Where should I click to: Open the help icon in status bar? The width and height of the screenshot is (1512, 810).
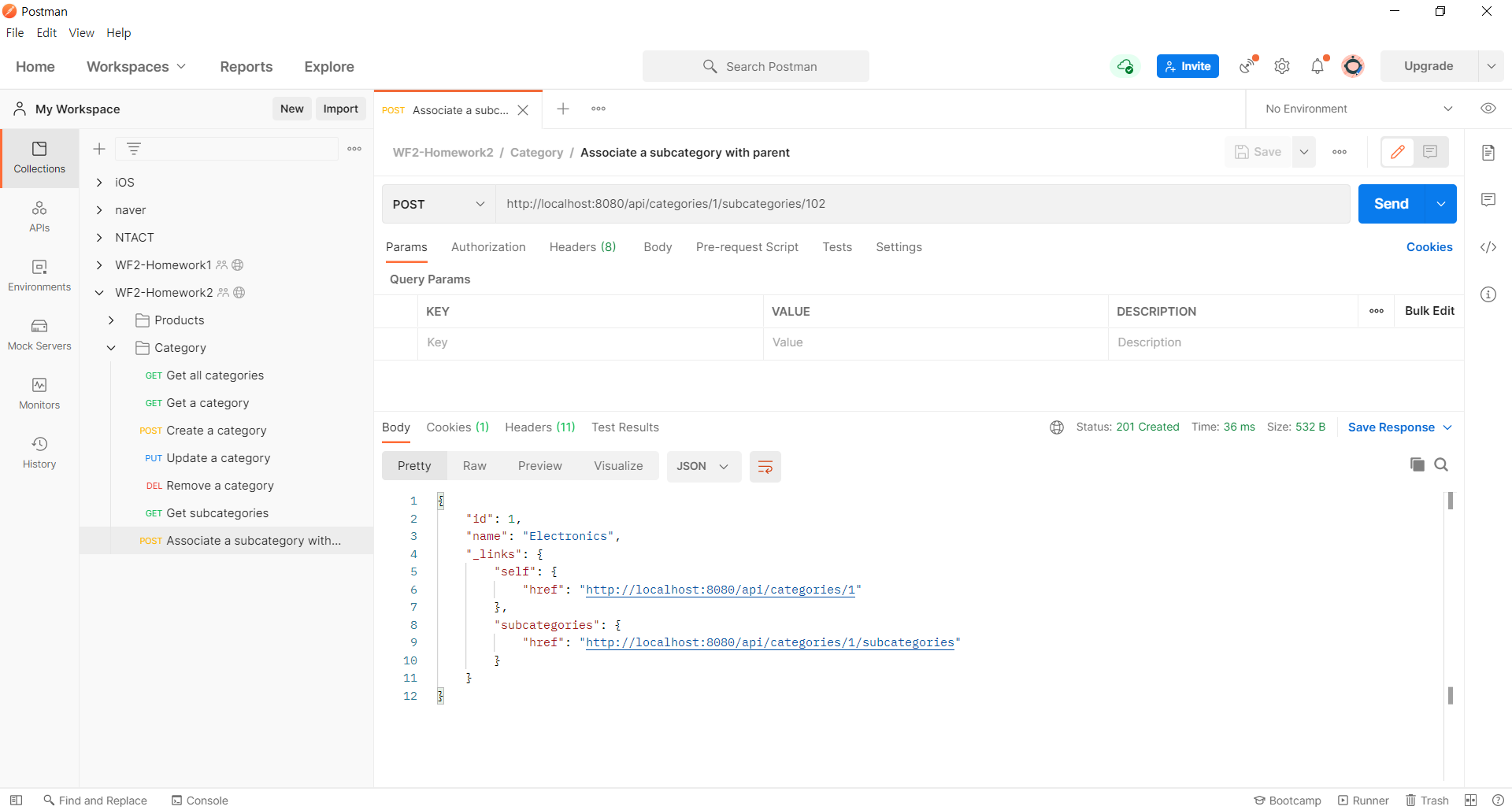(1498, 800)
